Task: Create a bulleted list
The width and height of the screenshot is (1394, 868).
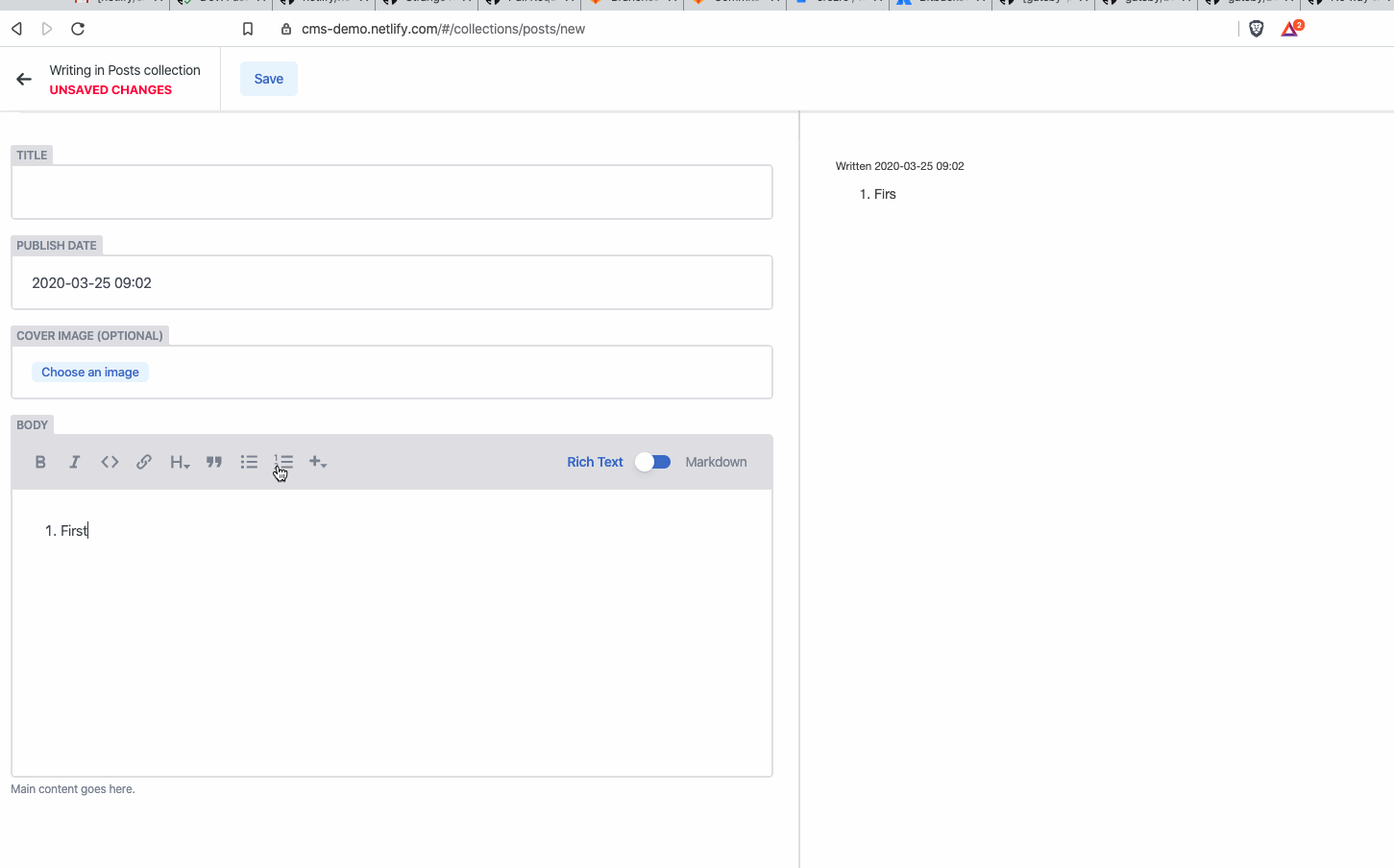Action: [x=249, y=462]
